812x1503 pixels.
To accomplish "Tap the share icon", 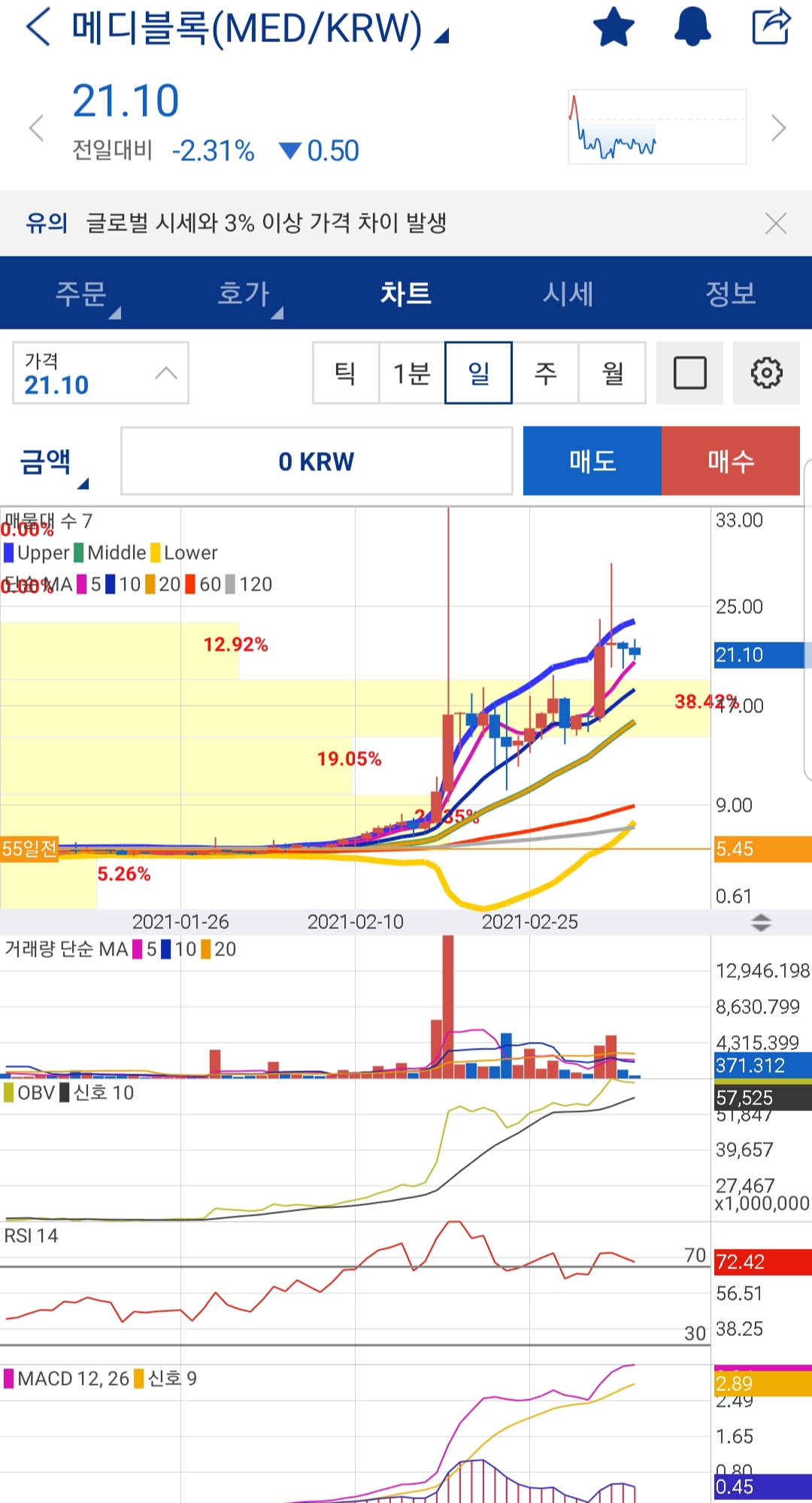I will (x=771, y=27).
